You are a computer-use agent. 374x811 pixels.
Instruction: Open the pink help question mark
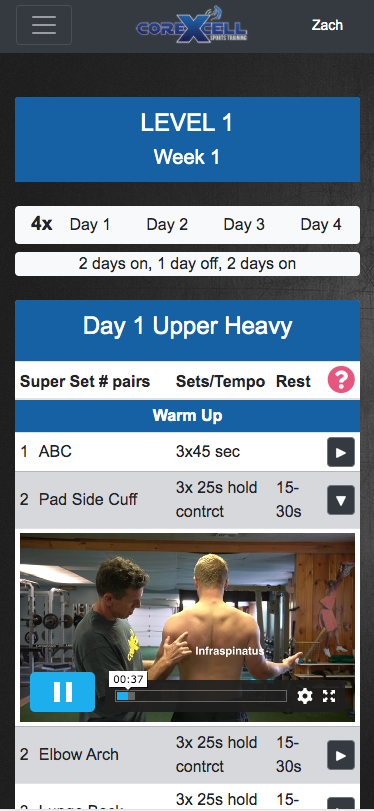click(x=341, y=380)
